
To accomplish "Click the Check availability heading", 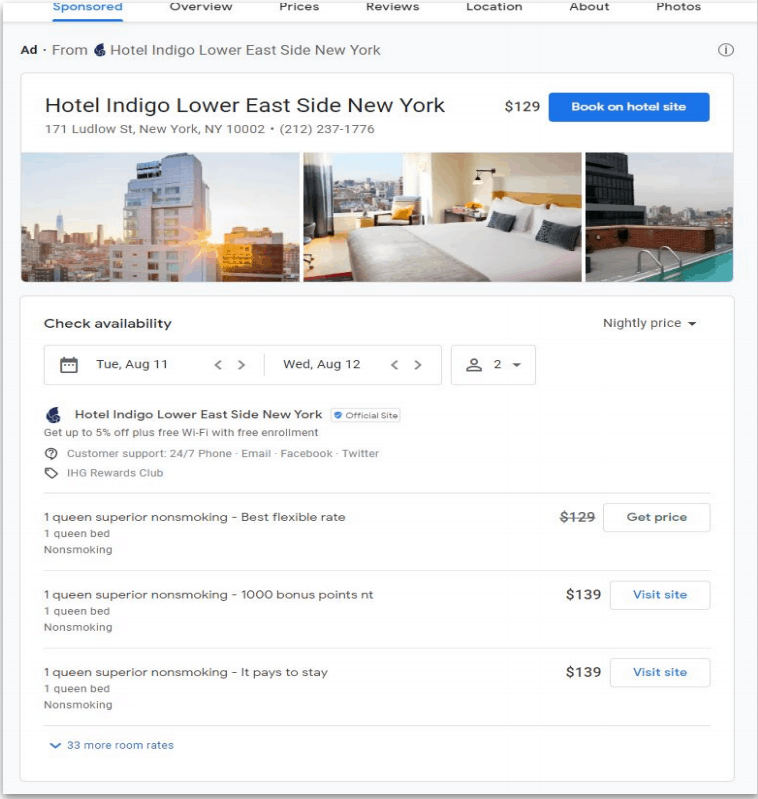I will point(108,324).
